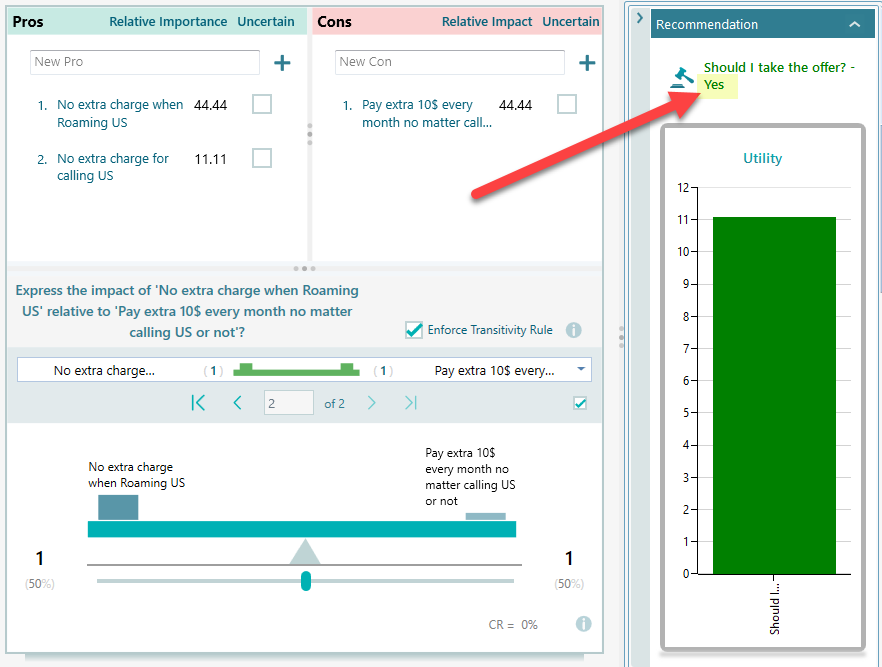882x667 pixels.
Task: Click the plus icon to add new Con
Action: (587, 63)
